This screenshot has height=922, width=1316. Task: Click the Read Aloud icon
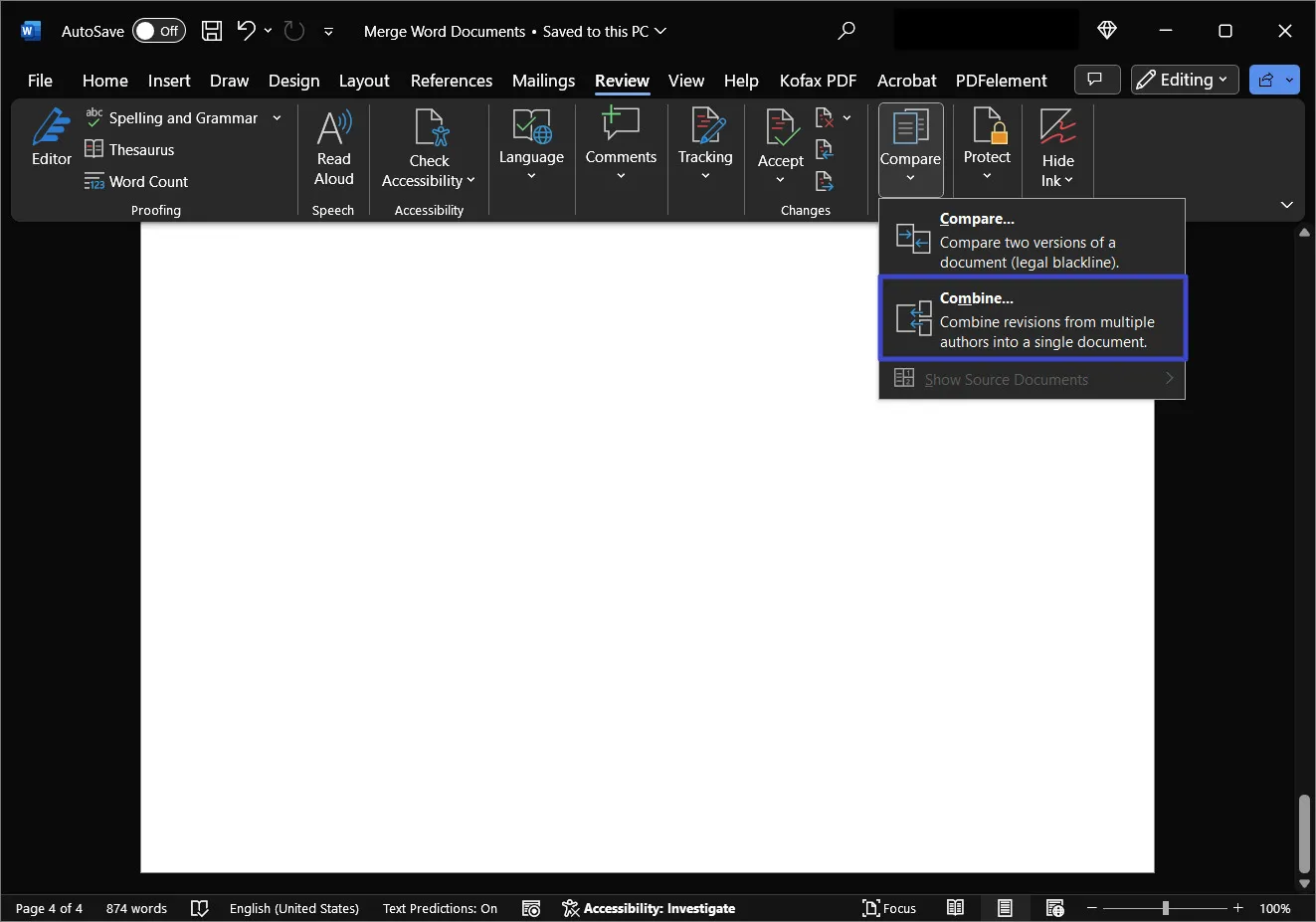334,128
